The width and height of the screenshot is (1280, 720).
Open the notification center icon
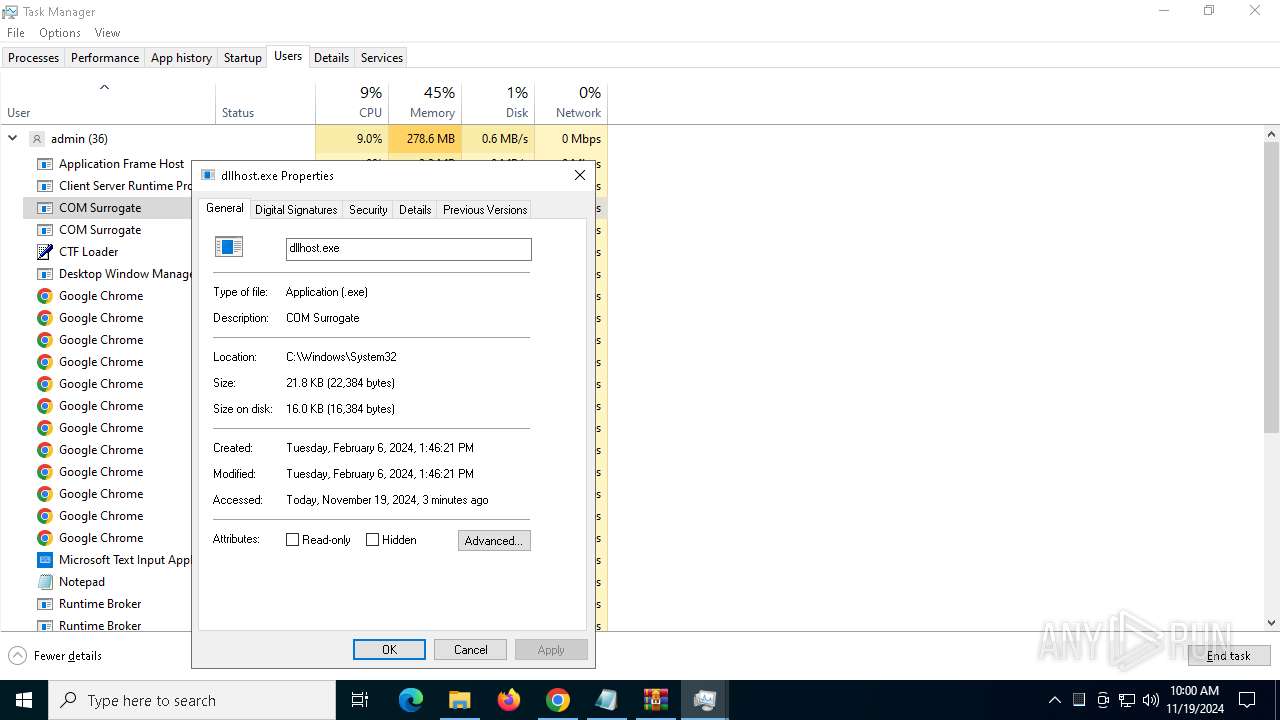coord(1247,700)
